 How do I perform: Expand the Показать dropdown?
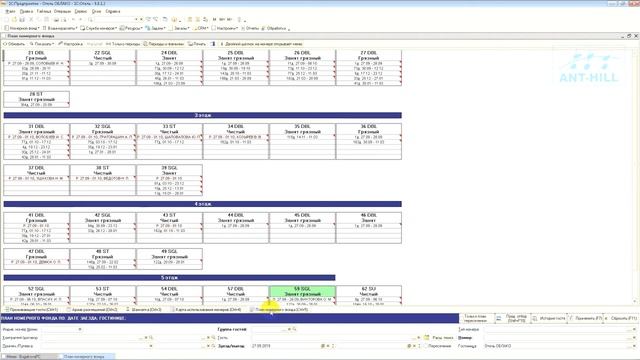click(x=42, y=44)
